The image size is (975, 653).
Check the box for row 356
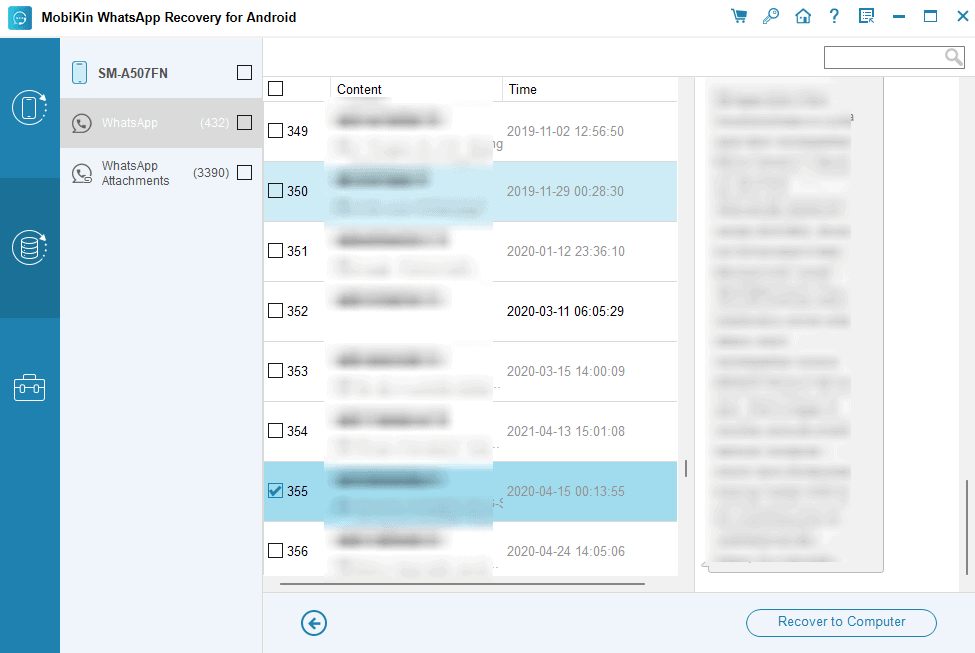coord(275,550)
